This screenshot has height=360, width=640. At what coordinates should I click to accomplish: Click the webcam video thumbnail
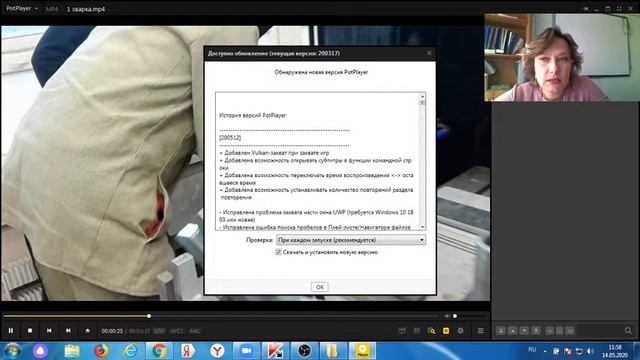click(562, 57)
